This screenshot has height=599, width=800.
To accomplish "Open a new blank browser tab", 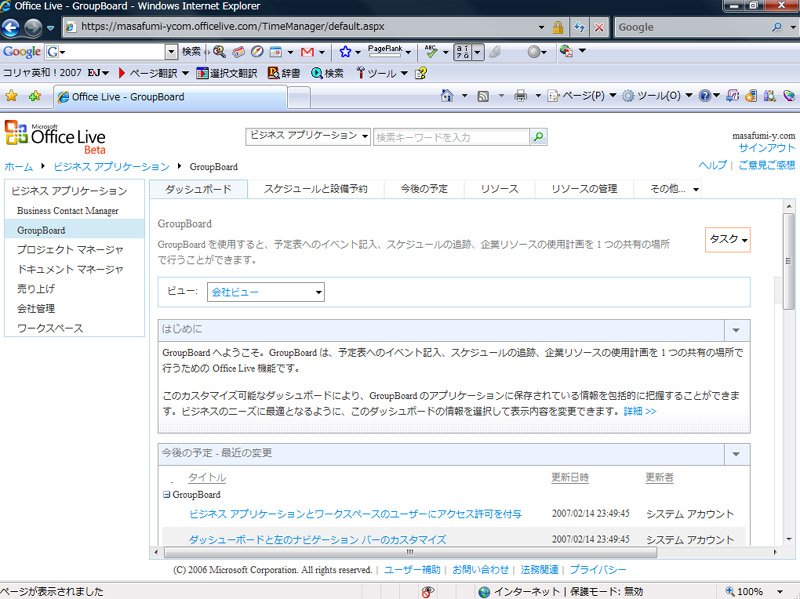I will click(299, 97).
